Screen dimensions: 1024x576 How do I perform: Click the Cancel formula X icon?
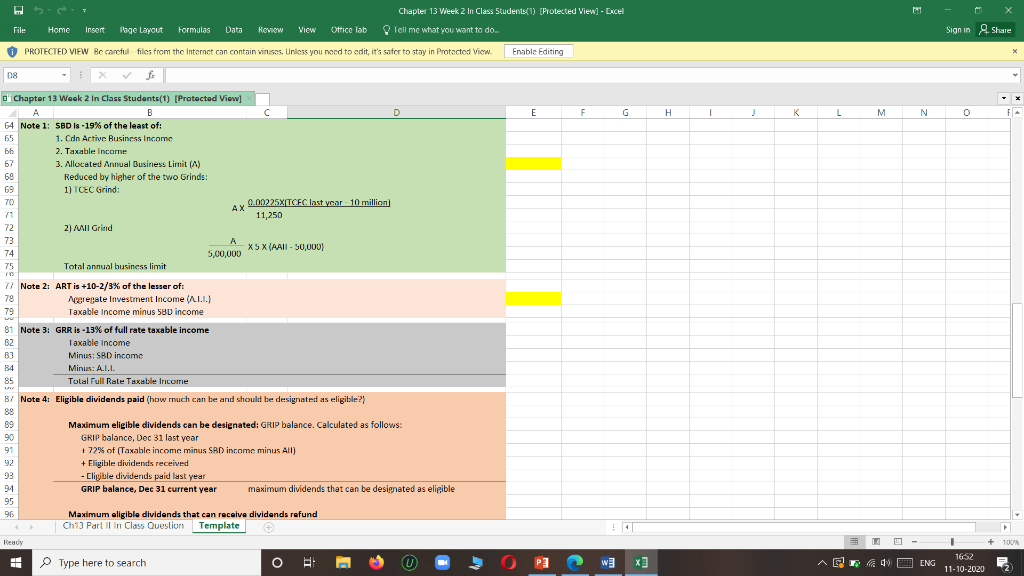pos(103,75)
